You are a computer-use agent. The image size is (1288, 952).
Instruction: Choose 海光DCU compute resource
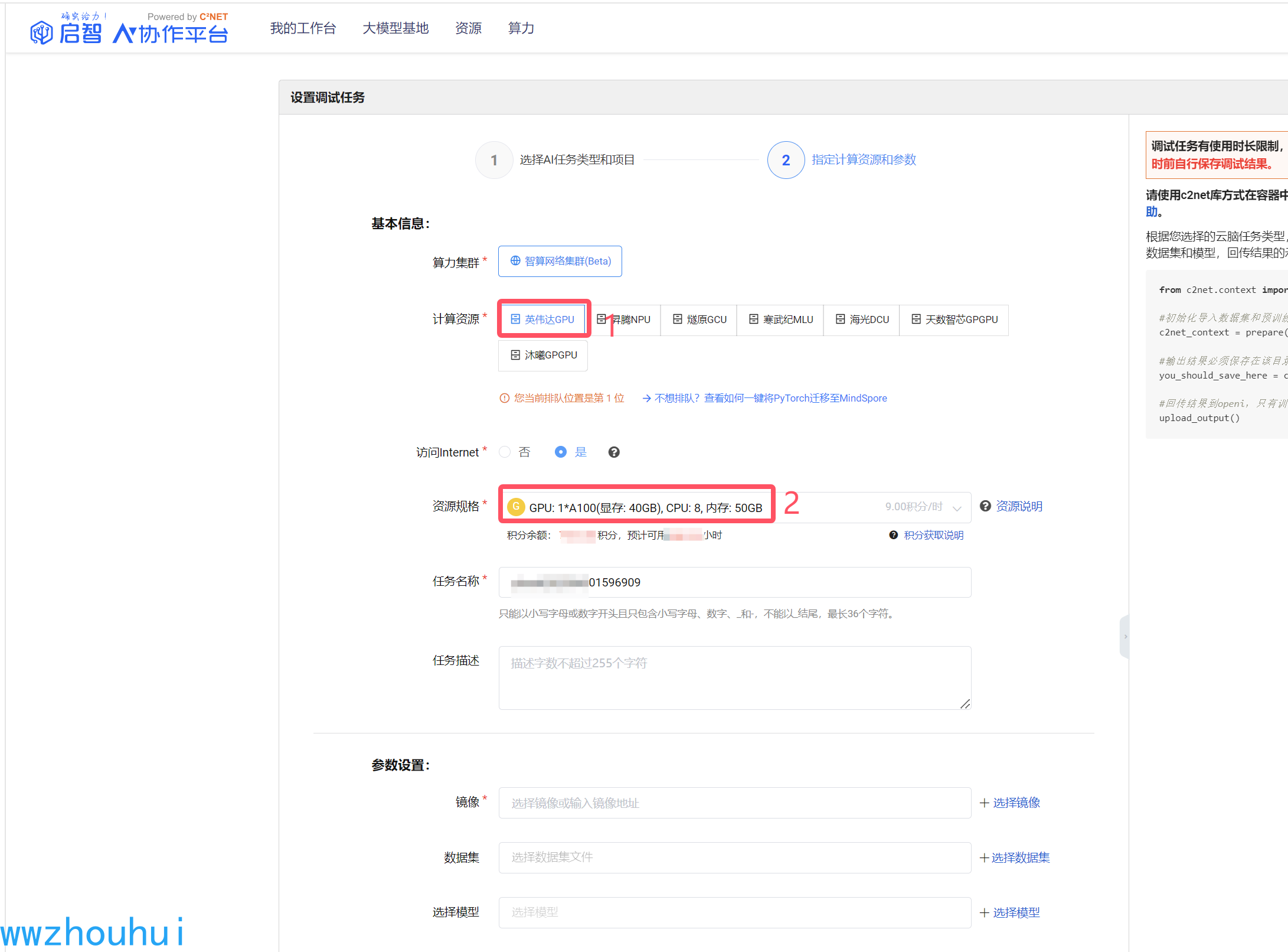[862, 319]
